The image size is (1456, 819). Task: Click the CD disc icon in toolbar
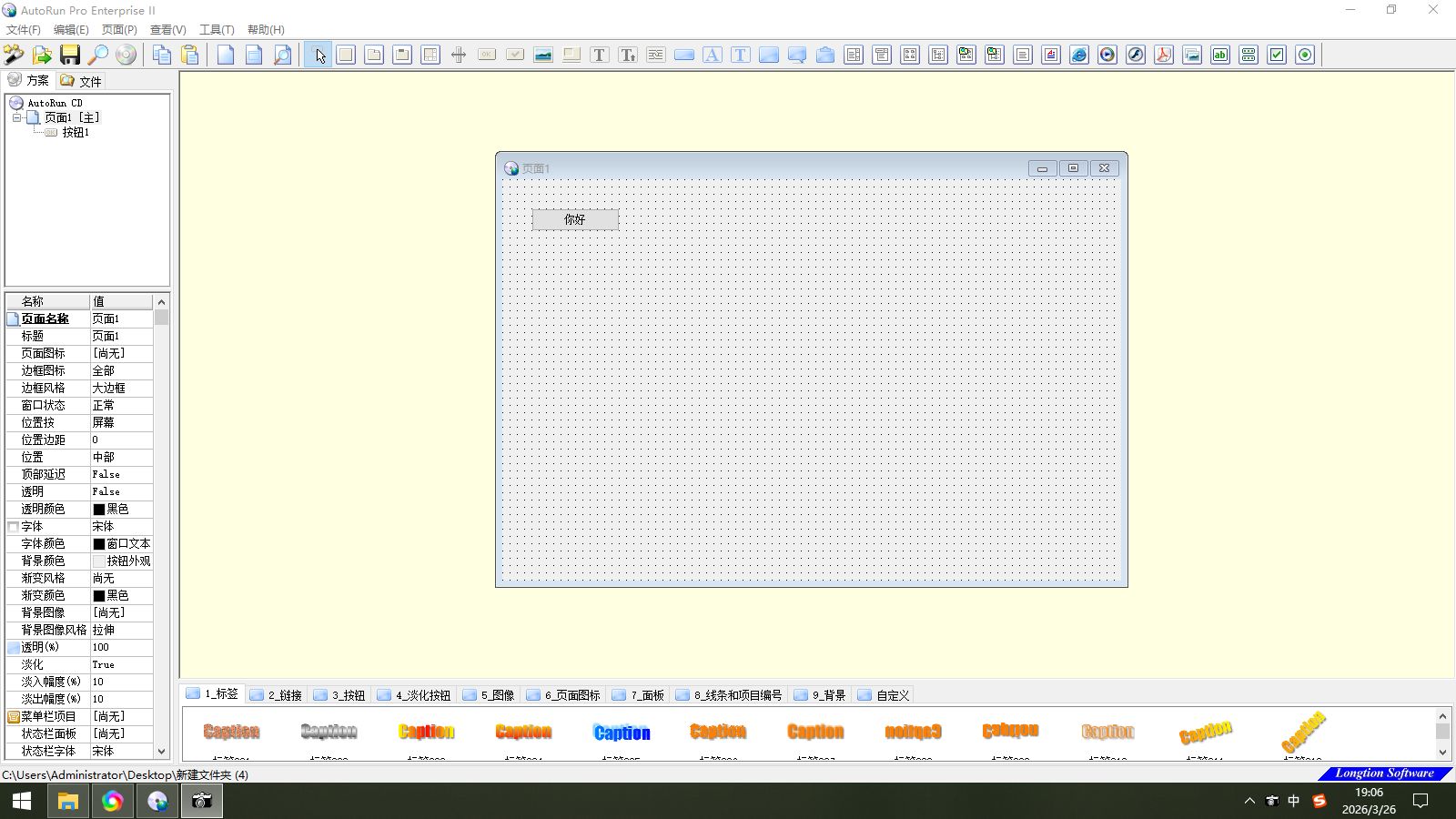pyautogui.click(x=126, y=55)
